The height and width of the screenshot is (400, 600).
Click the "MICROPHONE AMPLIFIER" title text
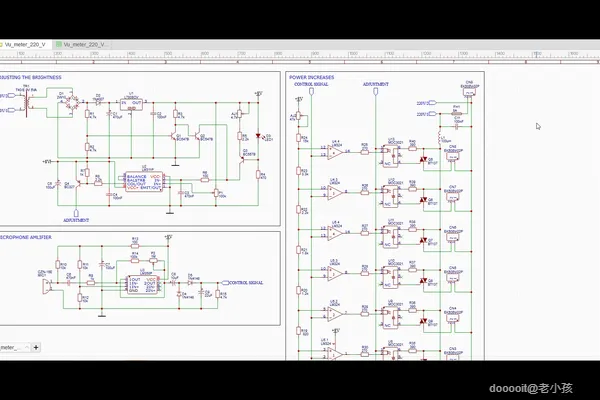click(x=26, y=237)
